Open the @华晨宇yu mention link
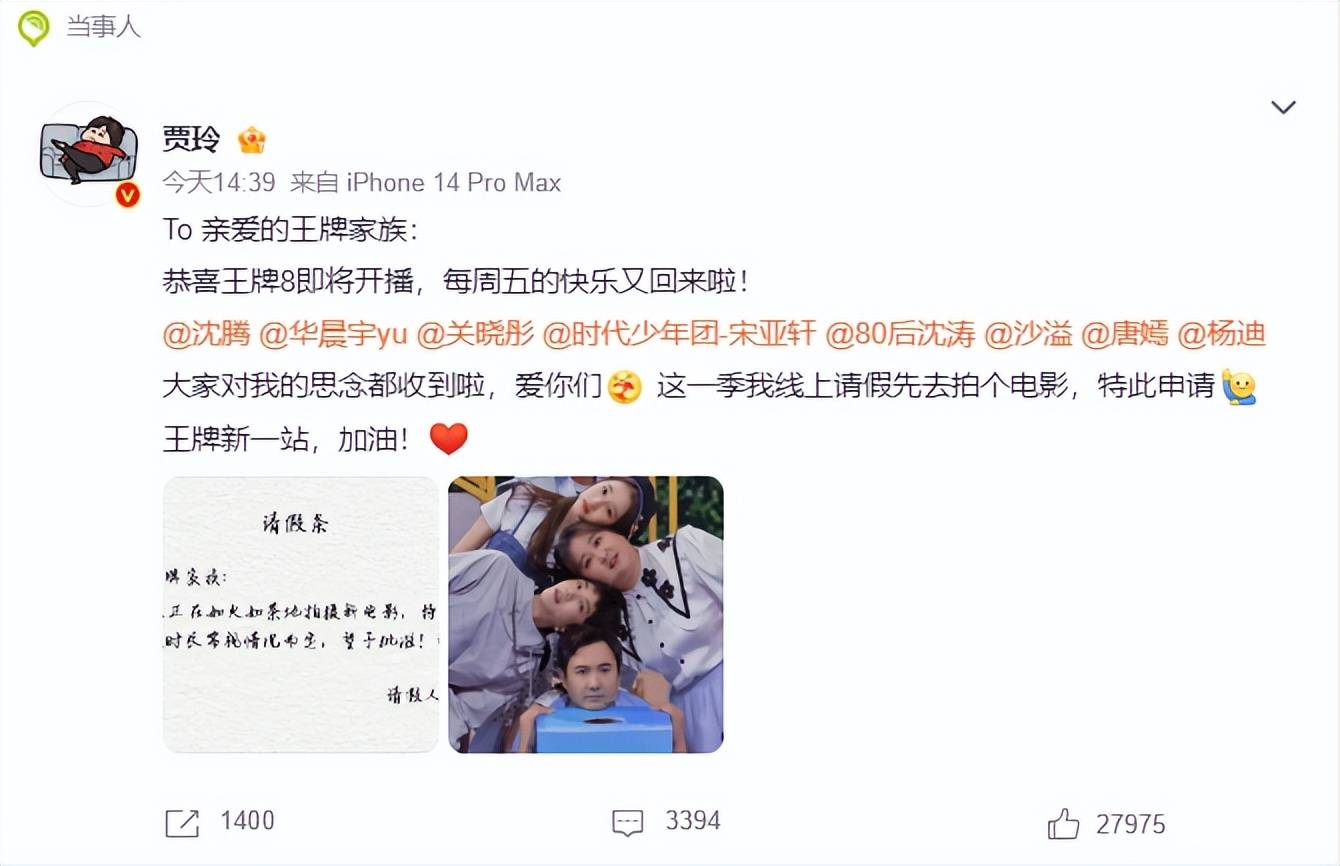 333,335
